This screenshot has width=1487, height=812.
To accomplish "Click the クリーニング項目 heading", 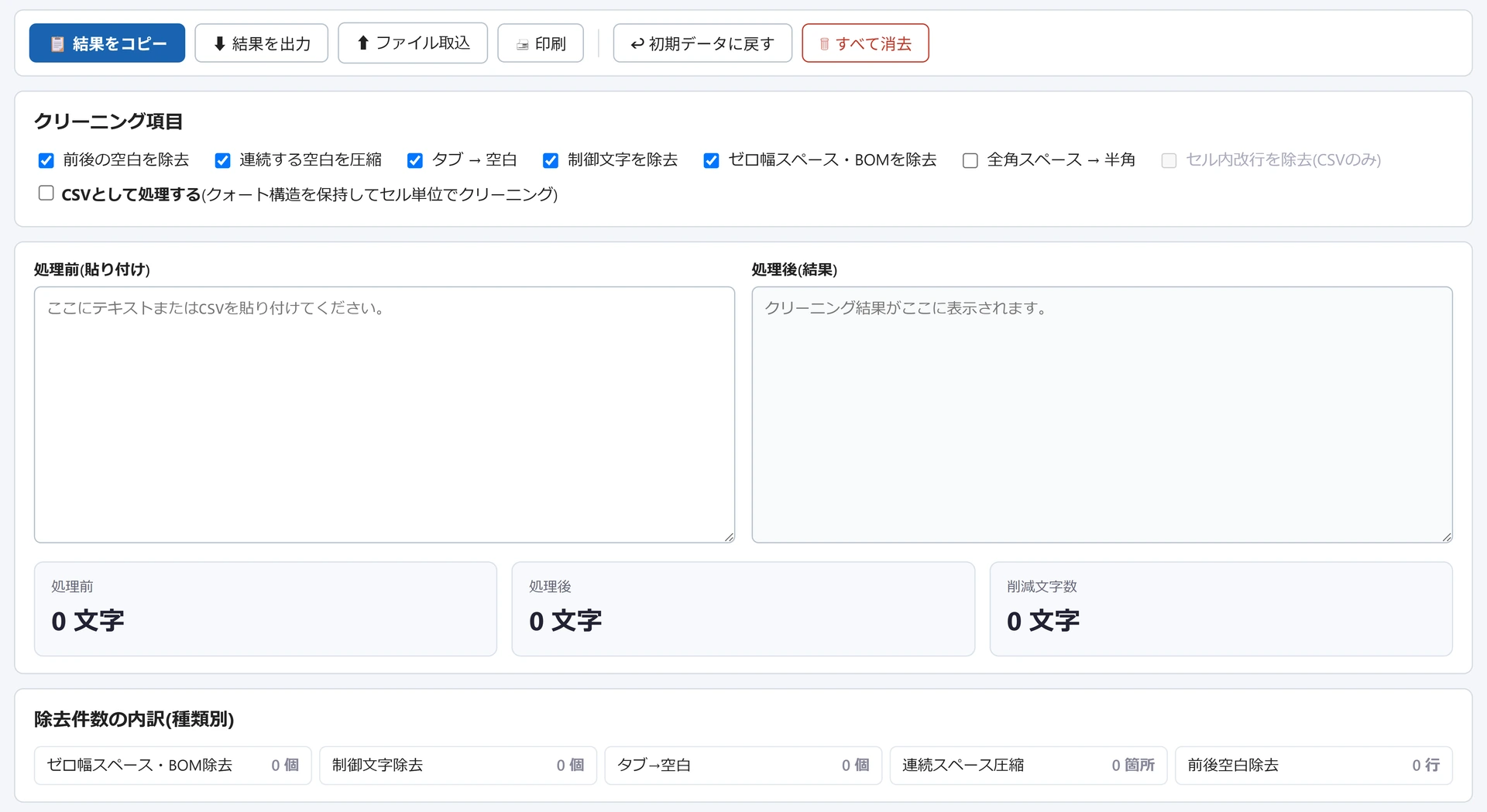I will point(108,122).
